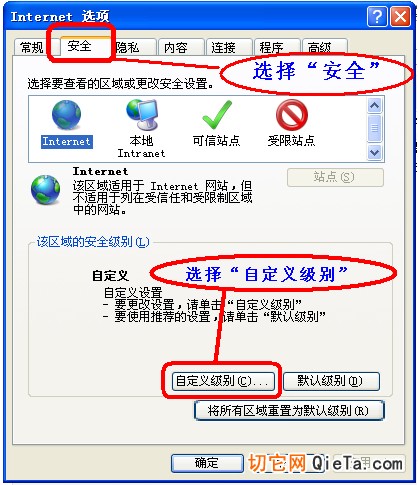Click the 默认级别(D) button
The image size is (418, 485).
point(331,381)
